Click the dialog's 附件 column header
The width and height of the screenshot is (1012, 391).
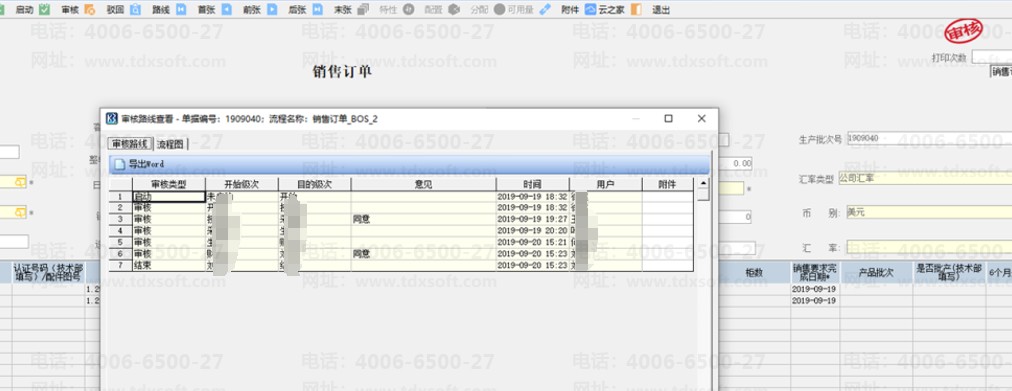(x=667, y=185)
